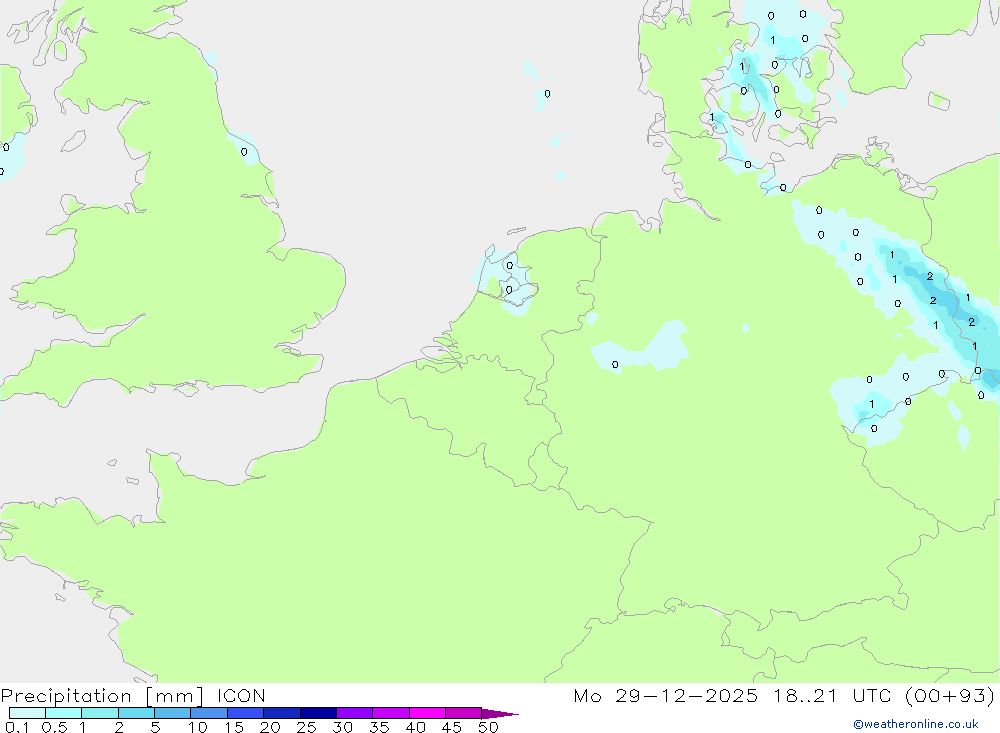Click the 'Precipitation [mm] ICON' title text
The image size is (1000, 733).
click(x=133, y=695)
